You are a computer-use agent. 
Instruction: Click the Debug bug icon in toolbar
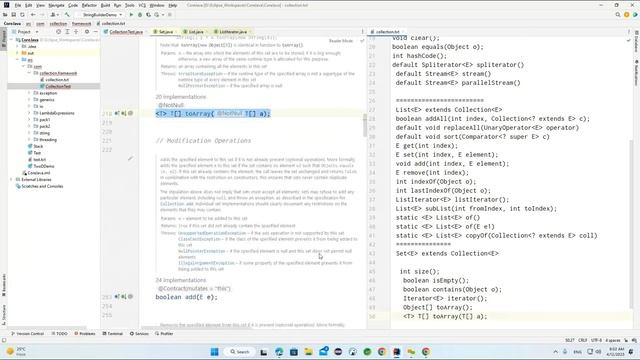(140, 15)
